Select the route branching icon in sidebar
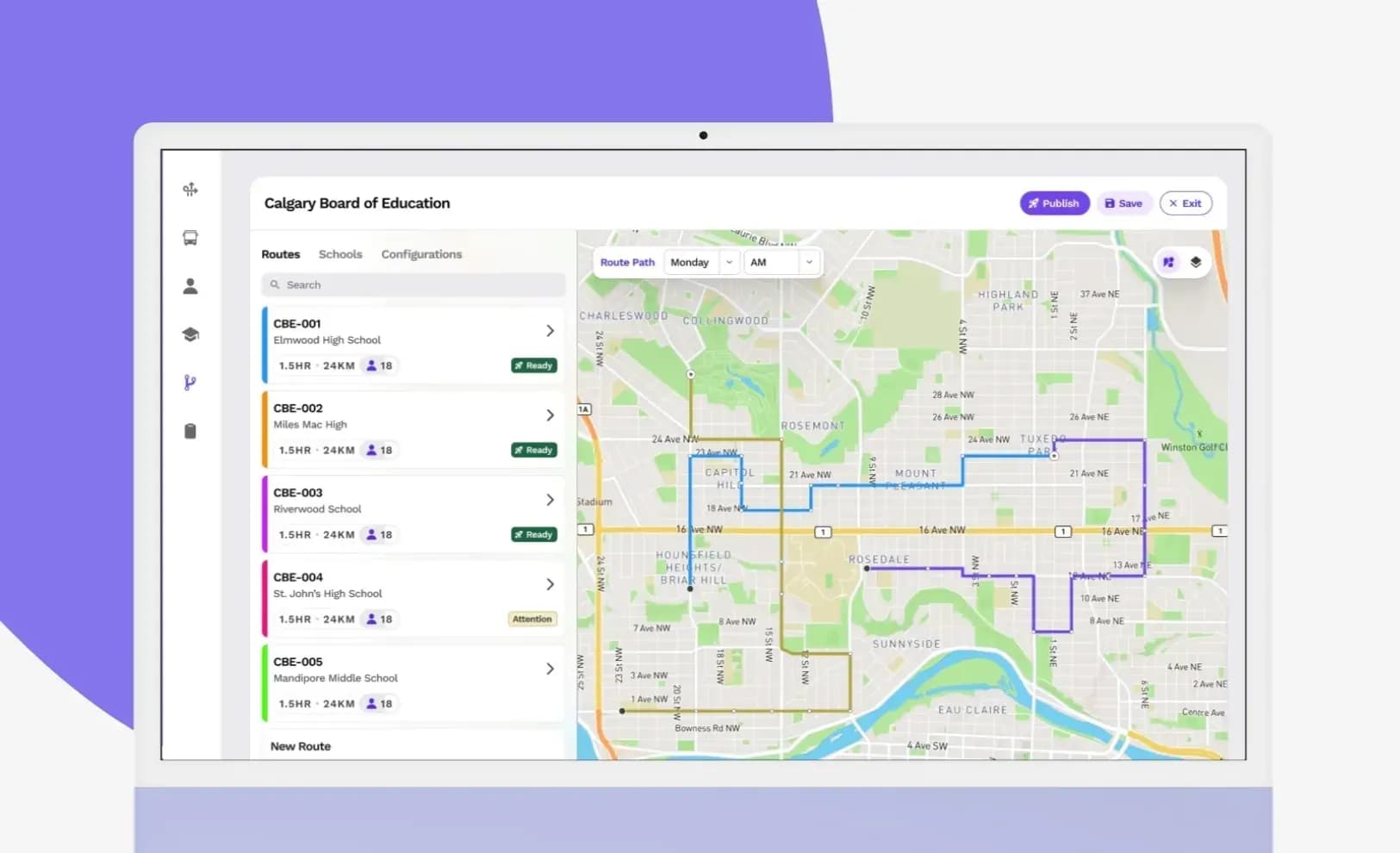The height and width of the screenshot is (853, 1400). coord(190,383)
